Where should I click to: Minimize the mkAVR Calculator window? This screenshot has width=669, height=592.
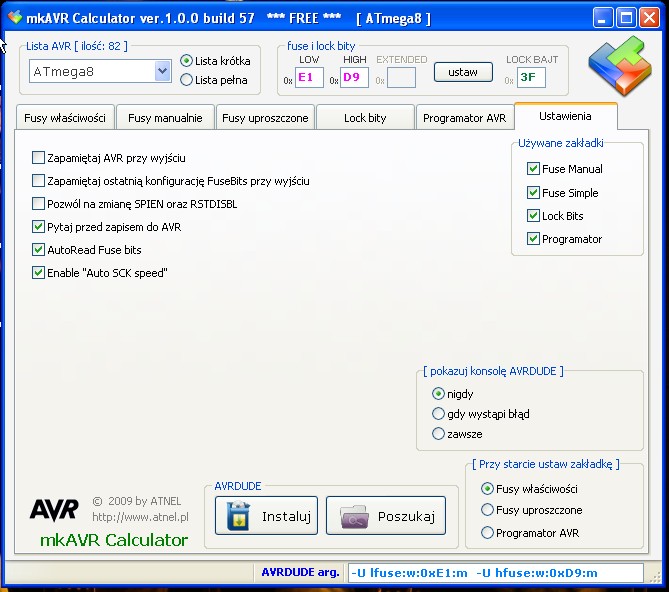602,18
